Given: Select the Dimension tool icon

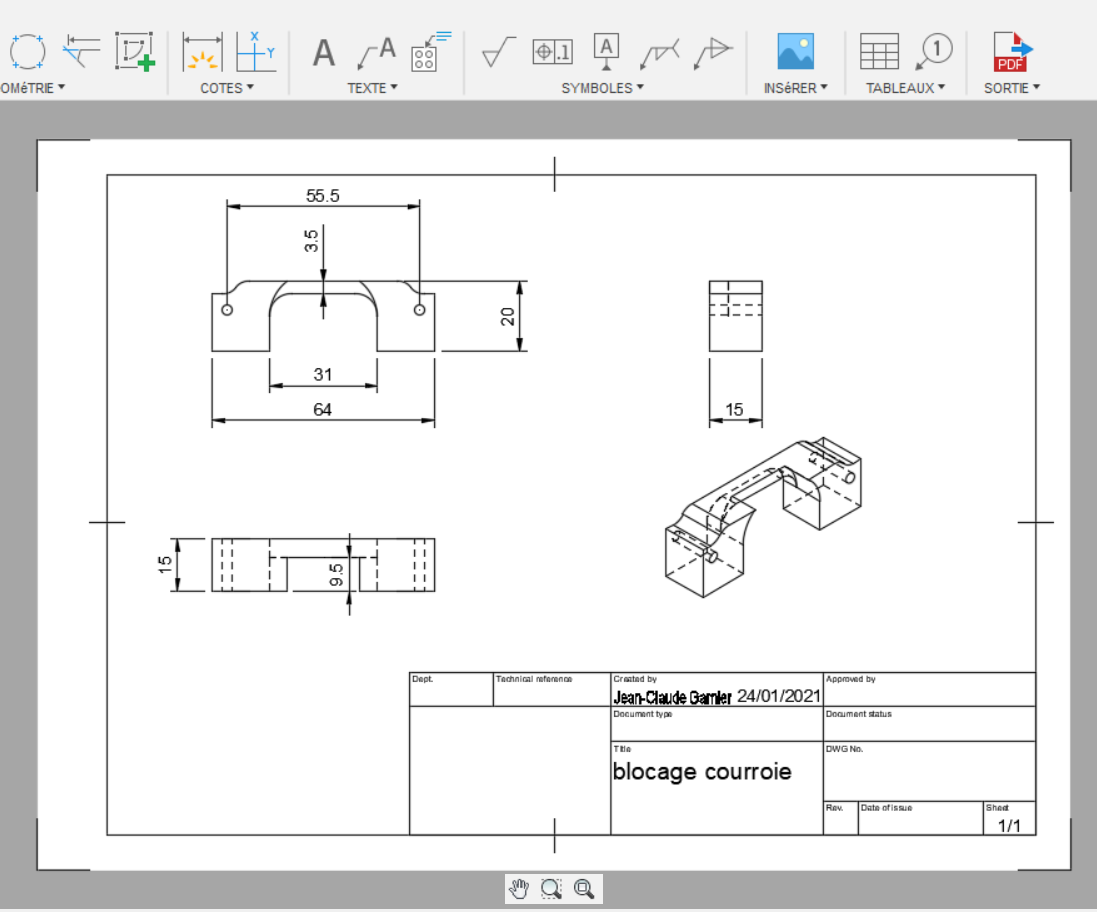Looking at the screenshot, I should [202, 52].
